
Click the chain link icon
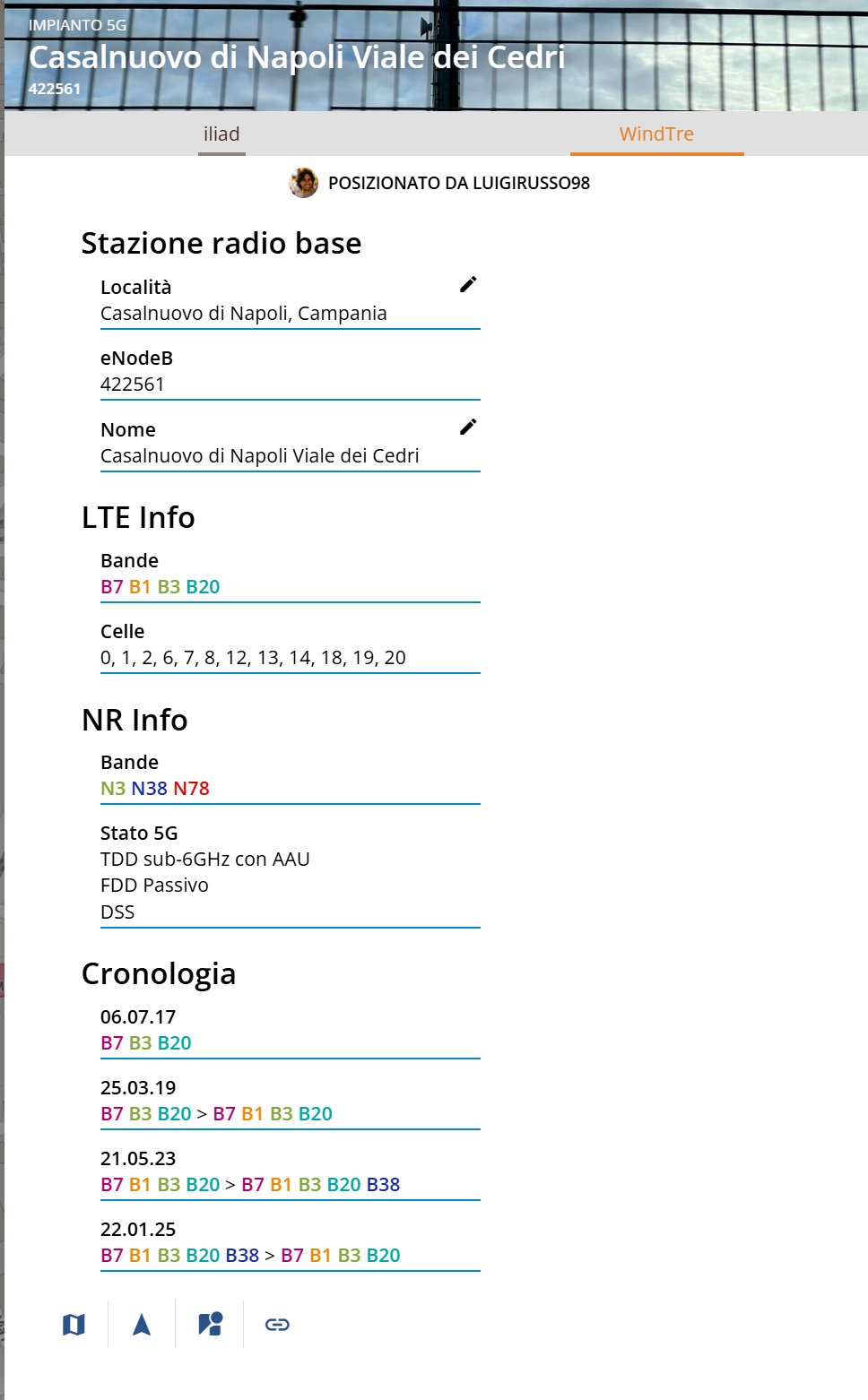(x=277, y=1325)
